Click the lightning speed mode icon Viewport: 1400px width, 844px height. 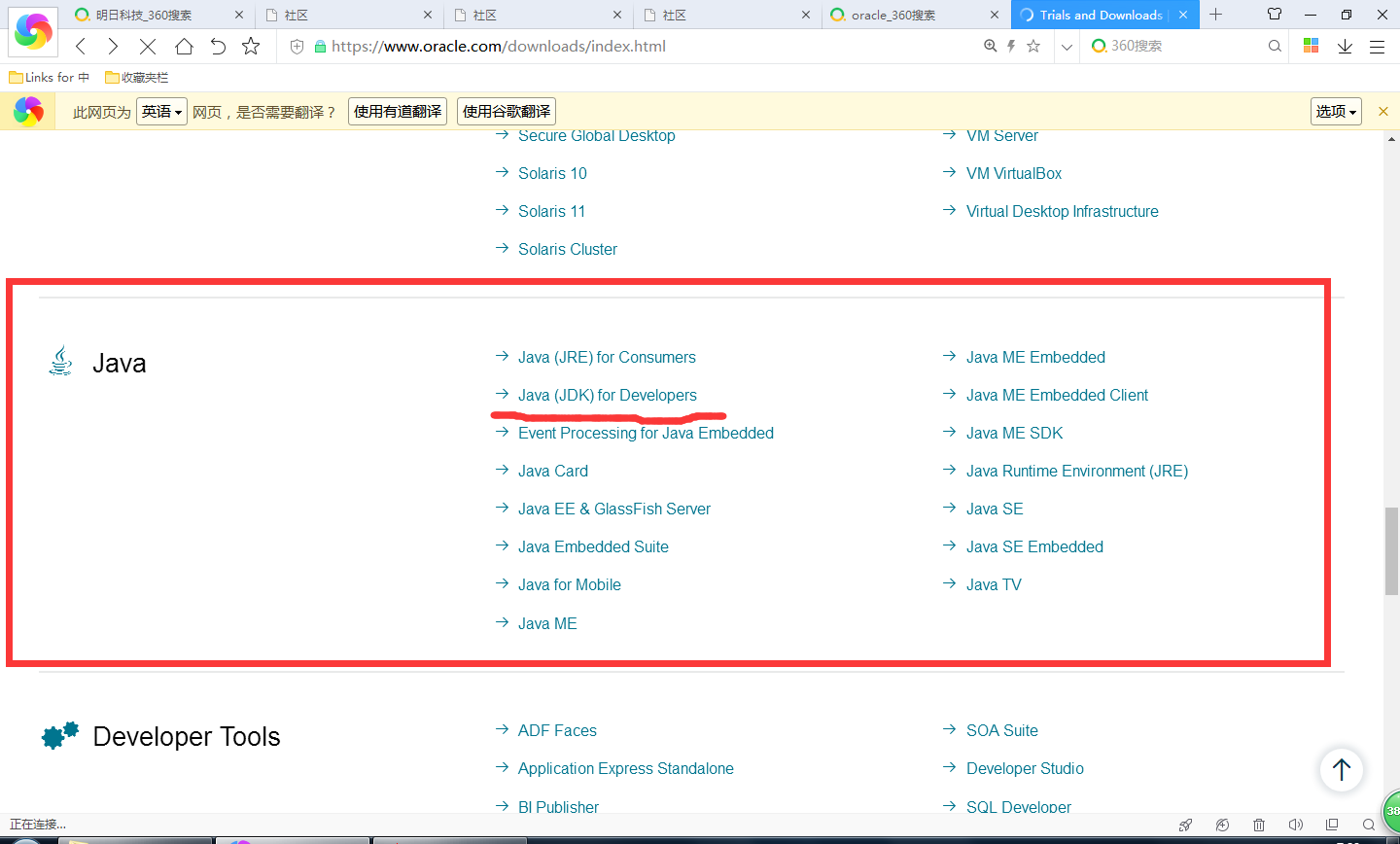[1011, 46]
